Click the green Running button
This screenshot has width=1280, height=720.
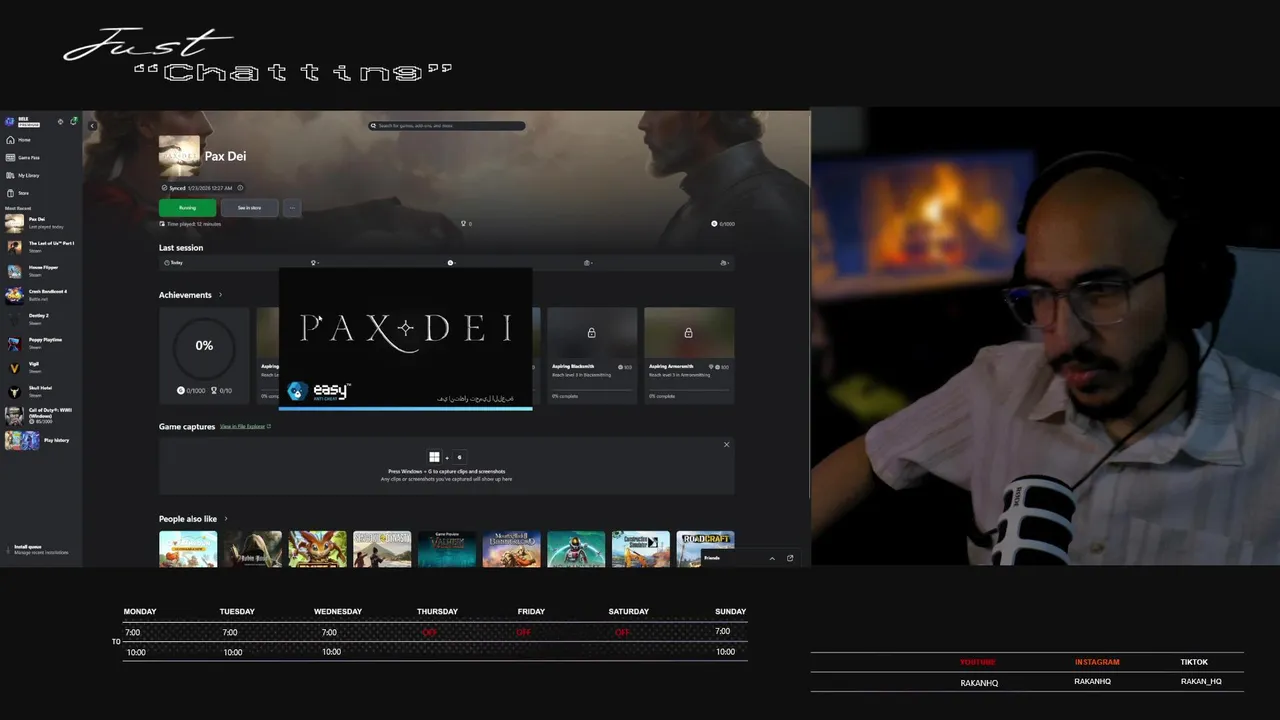tap(187, 208)
